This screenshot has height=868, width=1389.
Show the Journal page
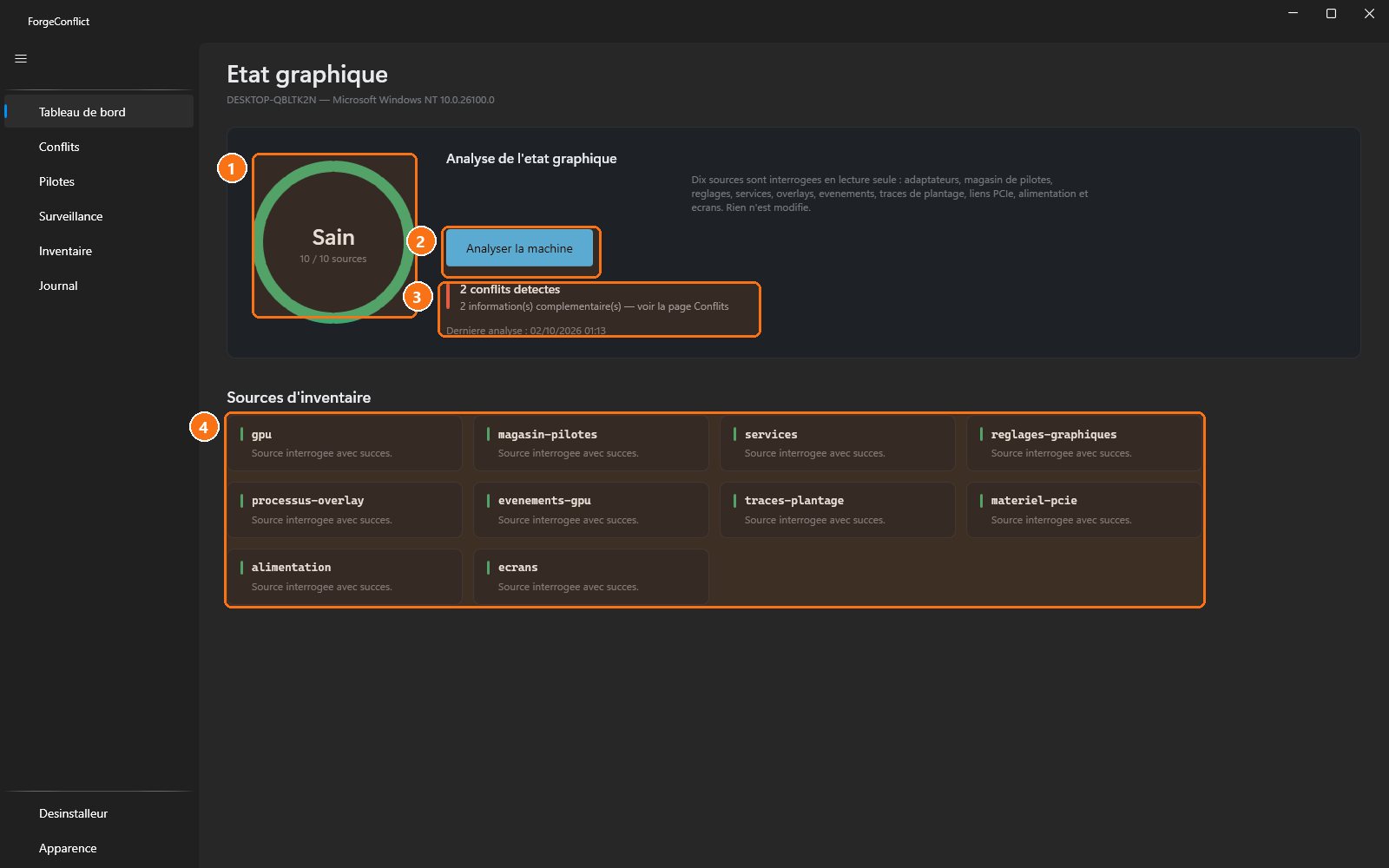pos(99,286)
